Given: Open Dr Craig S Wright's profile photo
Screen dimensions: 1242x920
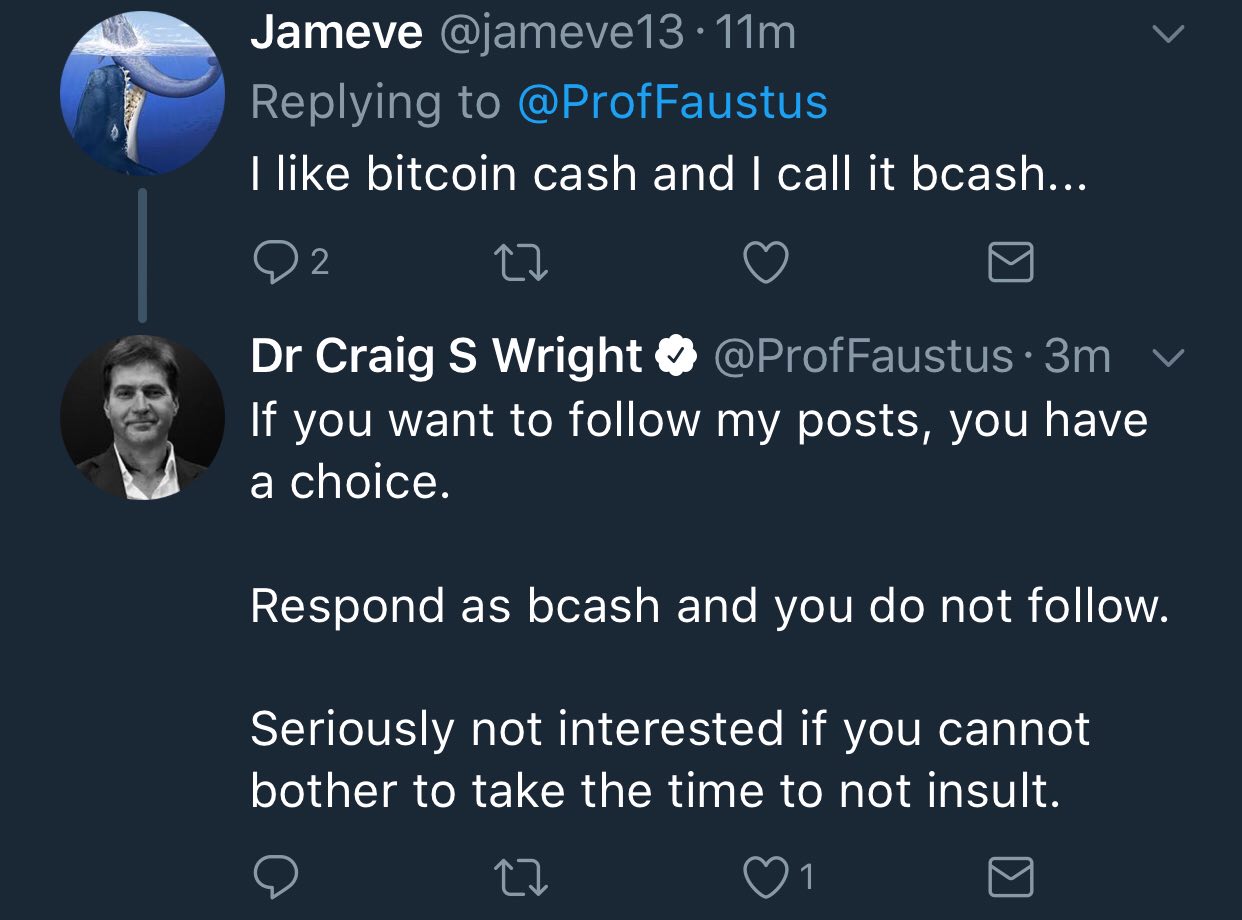Looking at the screenshot, I should [x=142, y=417].
